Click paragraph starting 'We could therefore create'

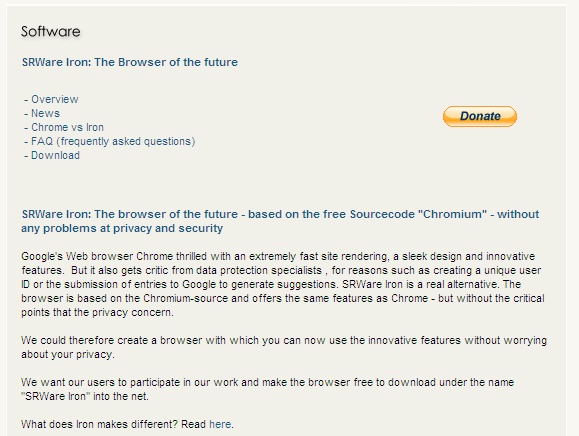point(284,347)
